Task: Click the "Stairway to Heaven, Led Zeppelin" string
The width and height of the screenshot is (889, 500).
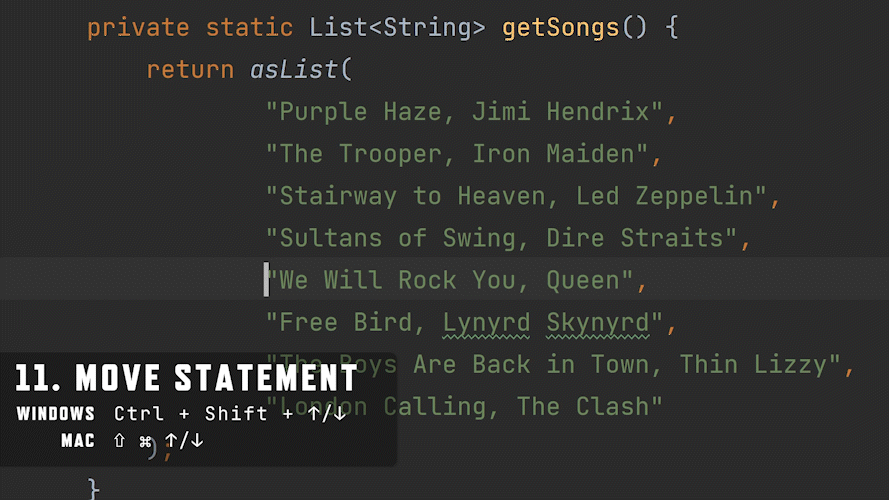Action: (516, 196)
